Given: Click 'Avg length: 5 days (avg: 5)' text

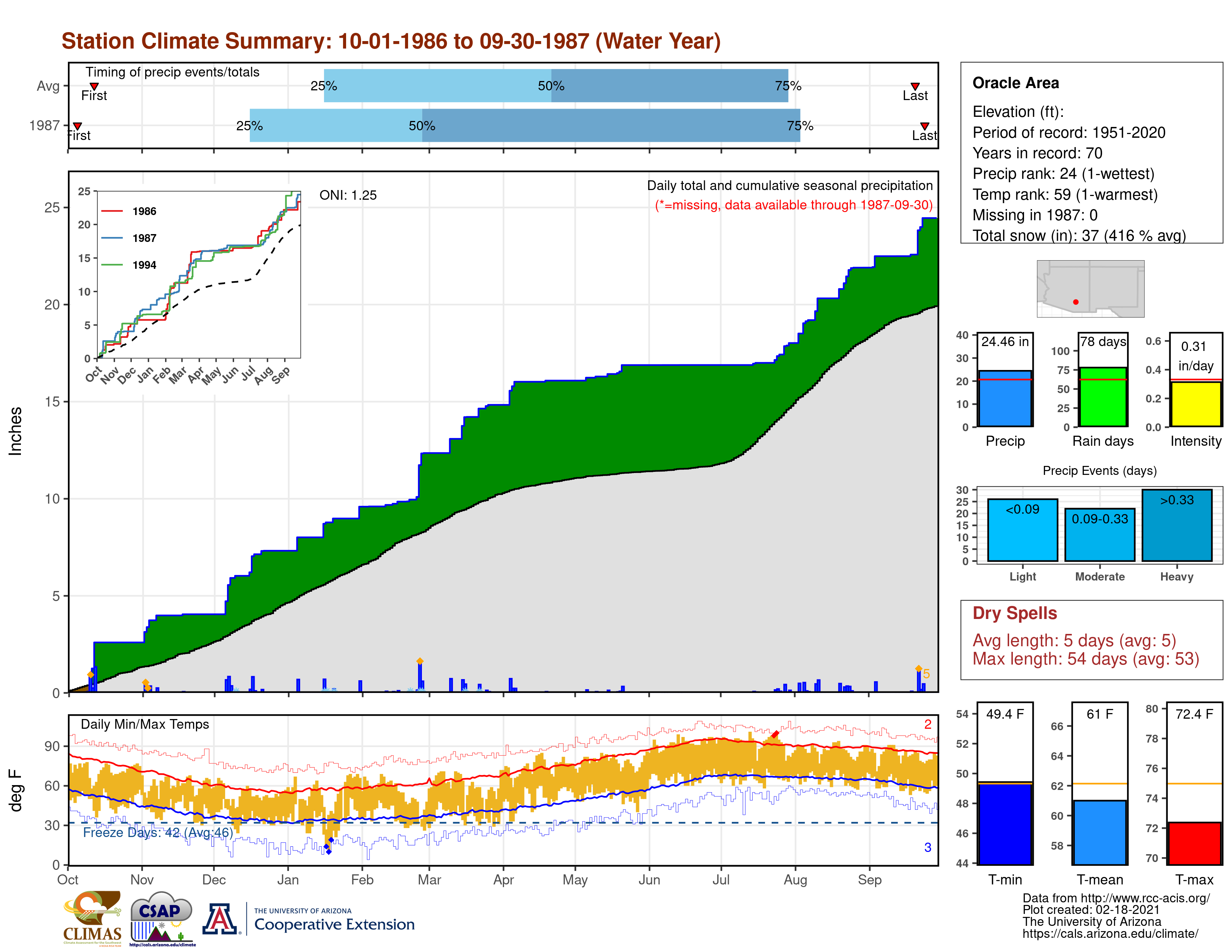Looking at the screenshot, I should pyautogui.click(x=1074, y=641).
